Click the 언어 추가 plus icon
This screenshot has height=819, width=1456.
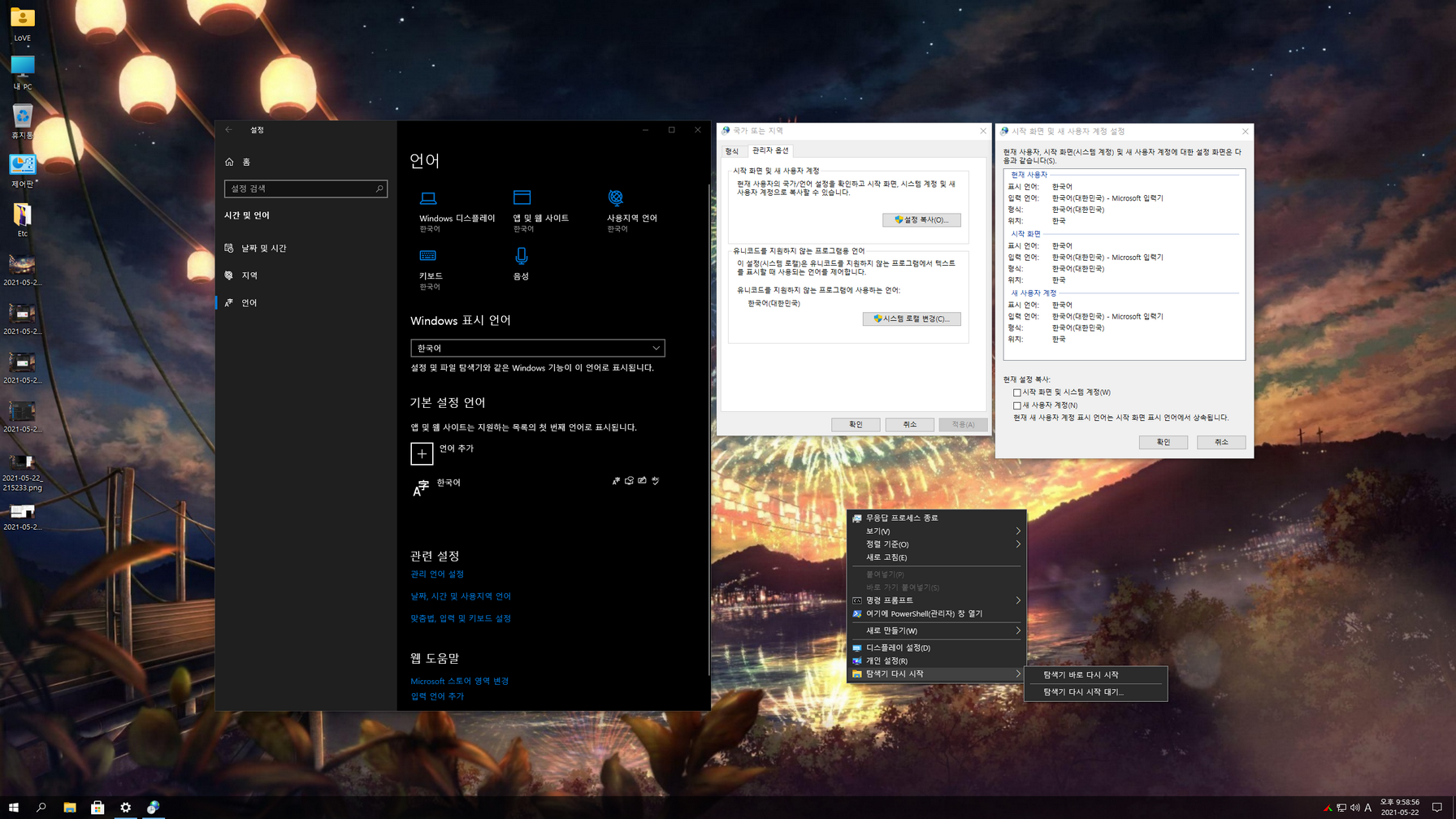coord(422,453)
